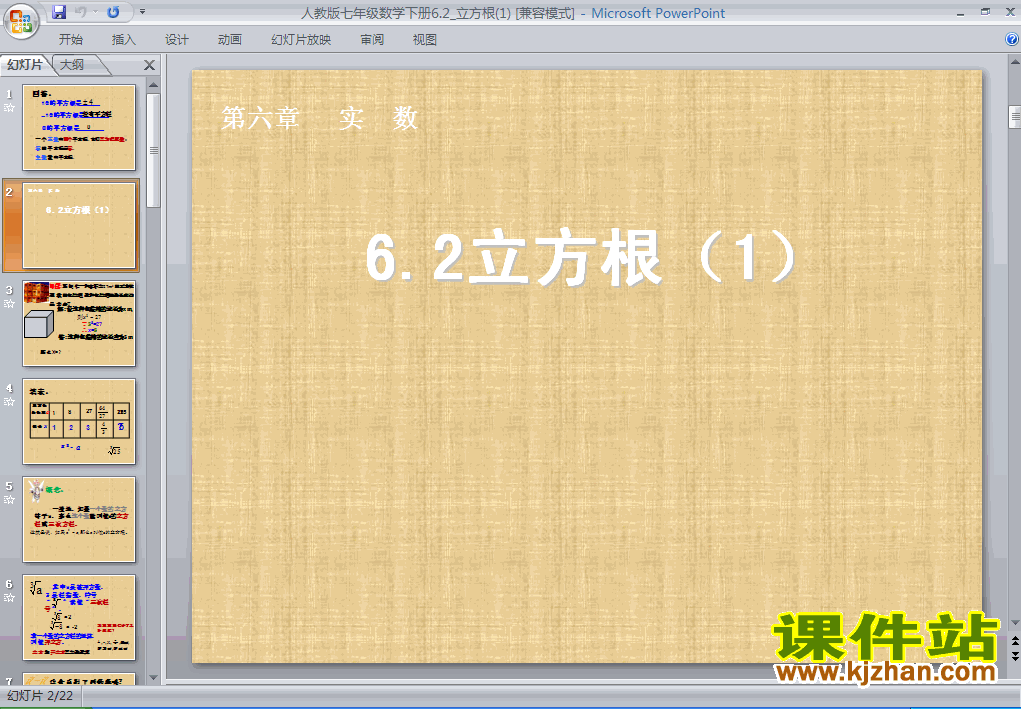Viewport: 1021px width, 709px height.
Task: Go to next slide double-arrow button
Action: coord(1014,656)
